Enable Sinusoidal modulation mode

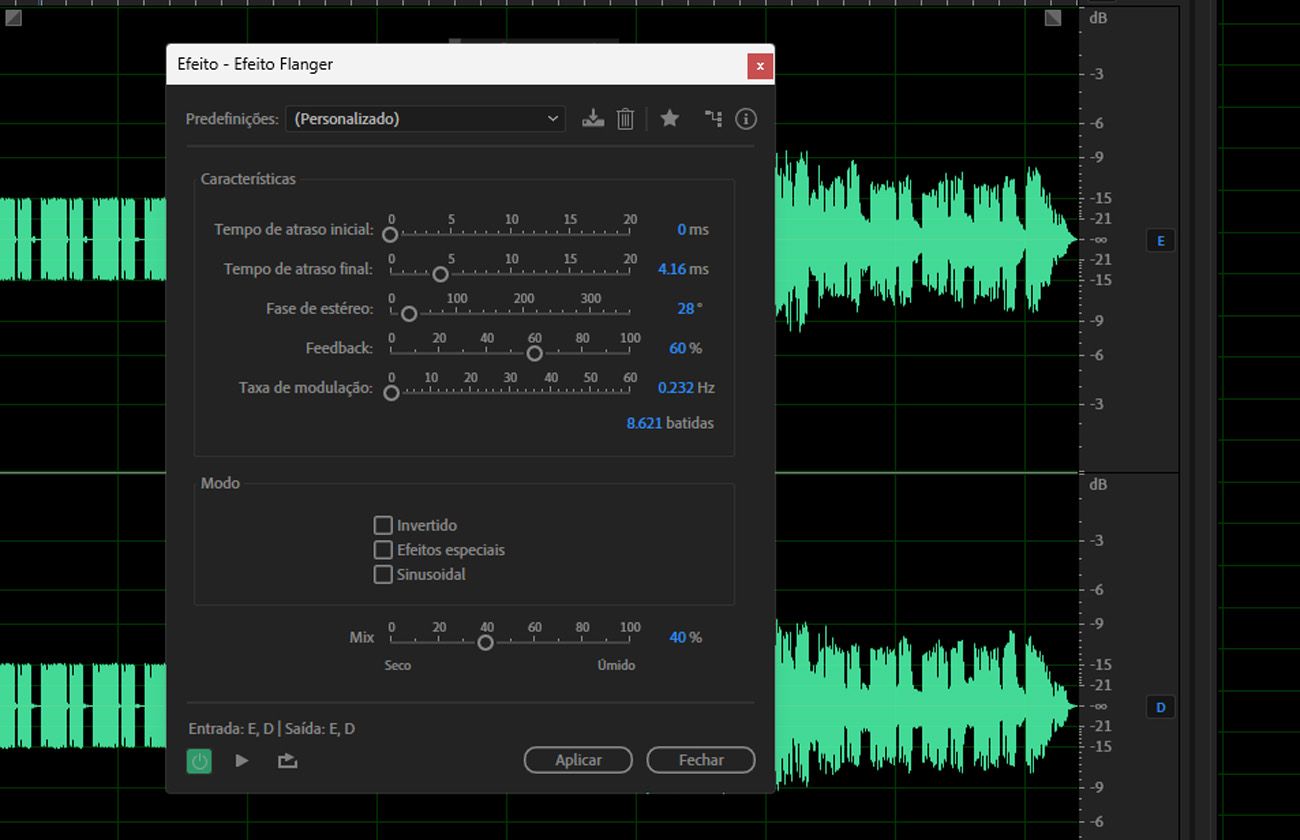[x=383, y=574]
